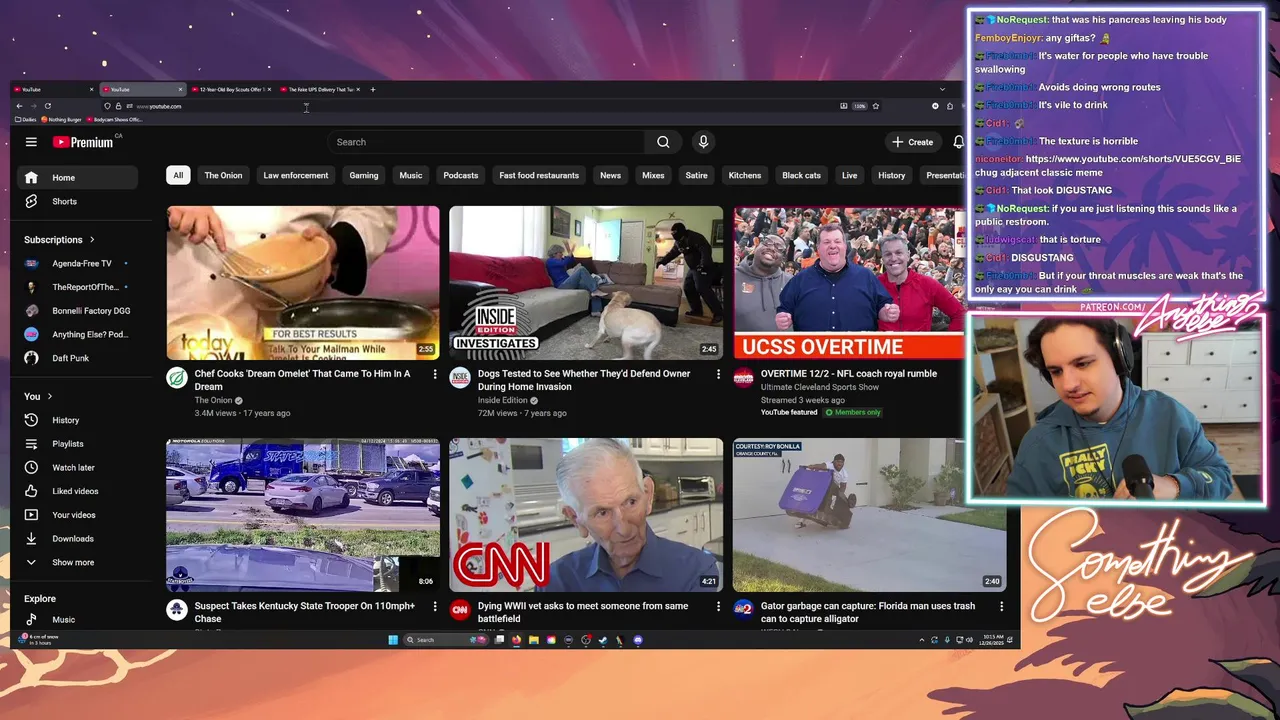Image resolution: width=1280 pixels, height=720 pixels.
Task: Expand the You section chevron
Action: [x=50, y=397]
